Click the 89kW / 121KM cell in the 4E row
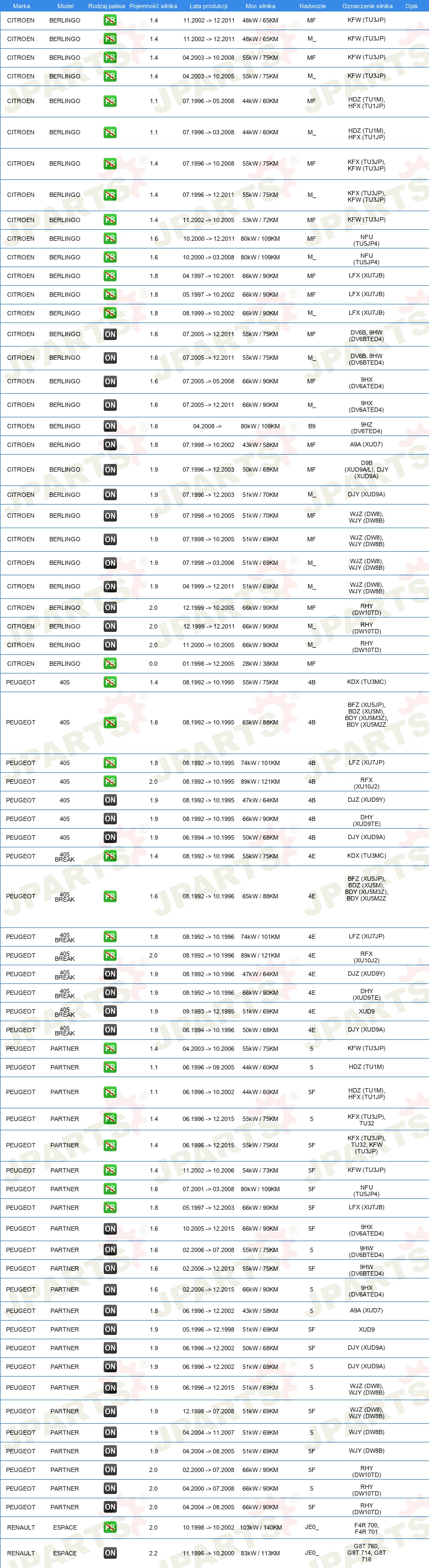Image resolution: width=429 pixels, height=1568 pixels. coord(261,955)
